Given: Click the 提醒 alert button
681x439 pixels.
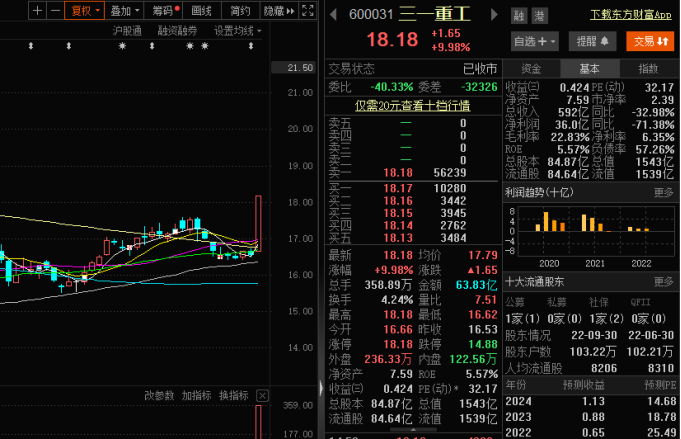Looking at the screenshot, I should coord(592,41).
